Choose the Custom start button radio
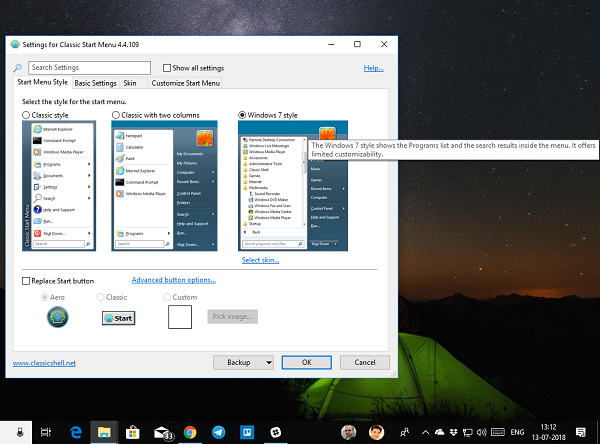600x444 pixels. (167, 297)
